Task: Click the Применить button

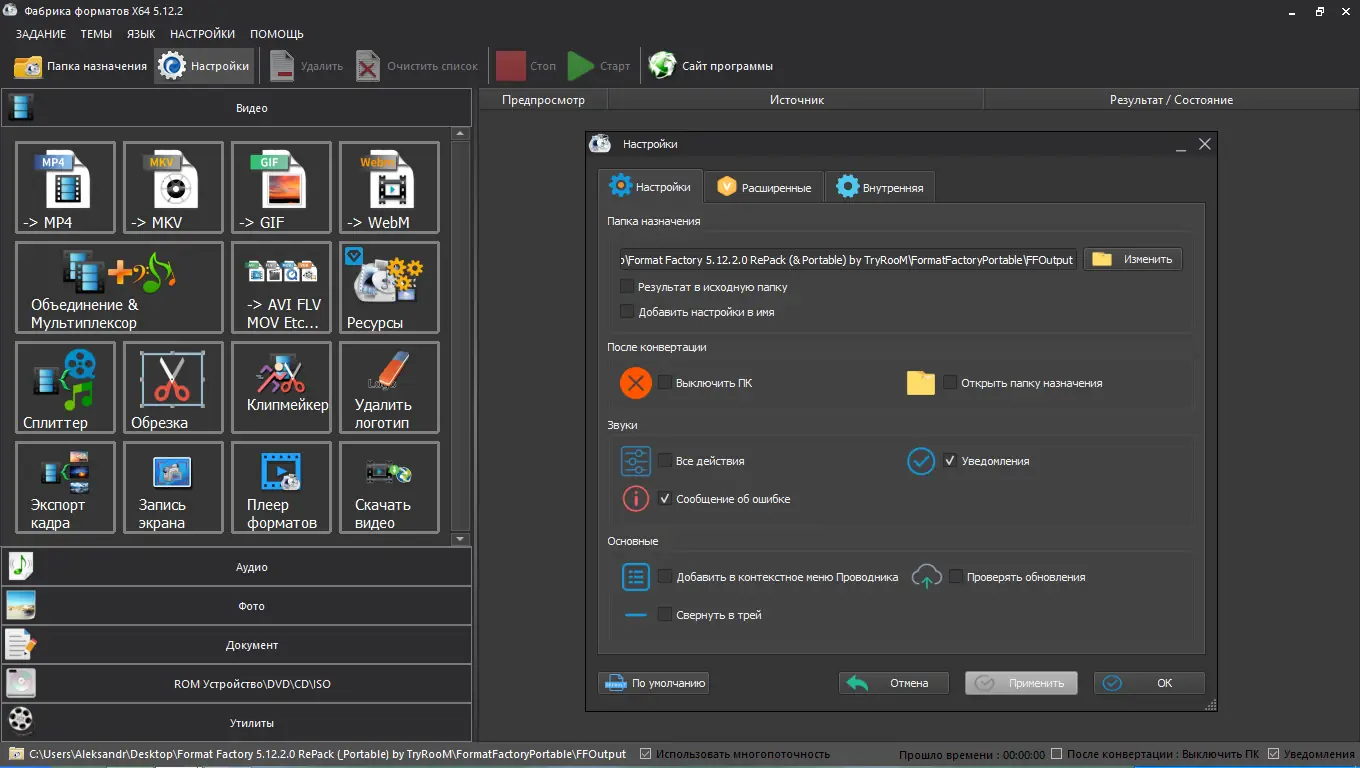Action: tap(1021, 683)
